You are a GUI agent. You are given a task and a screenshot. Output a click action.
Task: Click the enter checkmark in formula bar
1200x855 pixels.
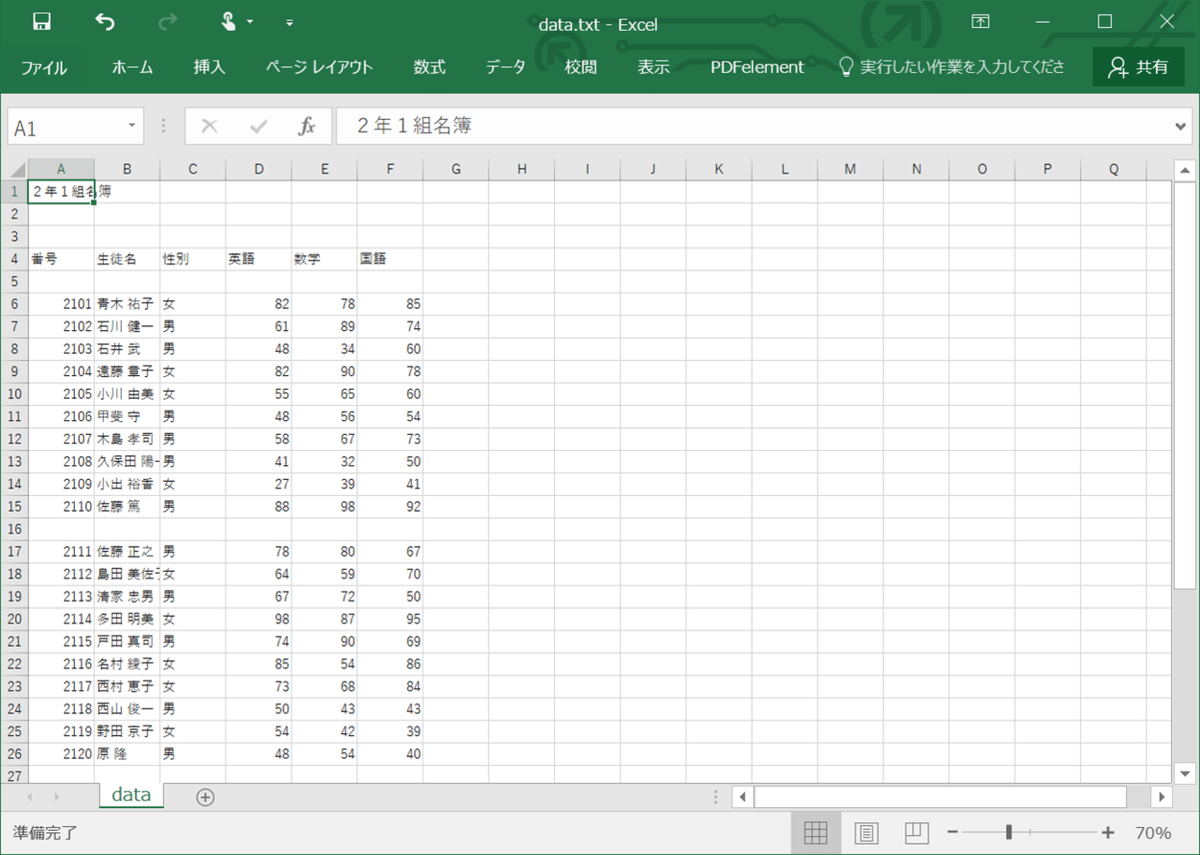click(259, 126)
